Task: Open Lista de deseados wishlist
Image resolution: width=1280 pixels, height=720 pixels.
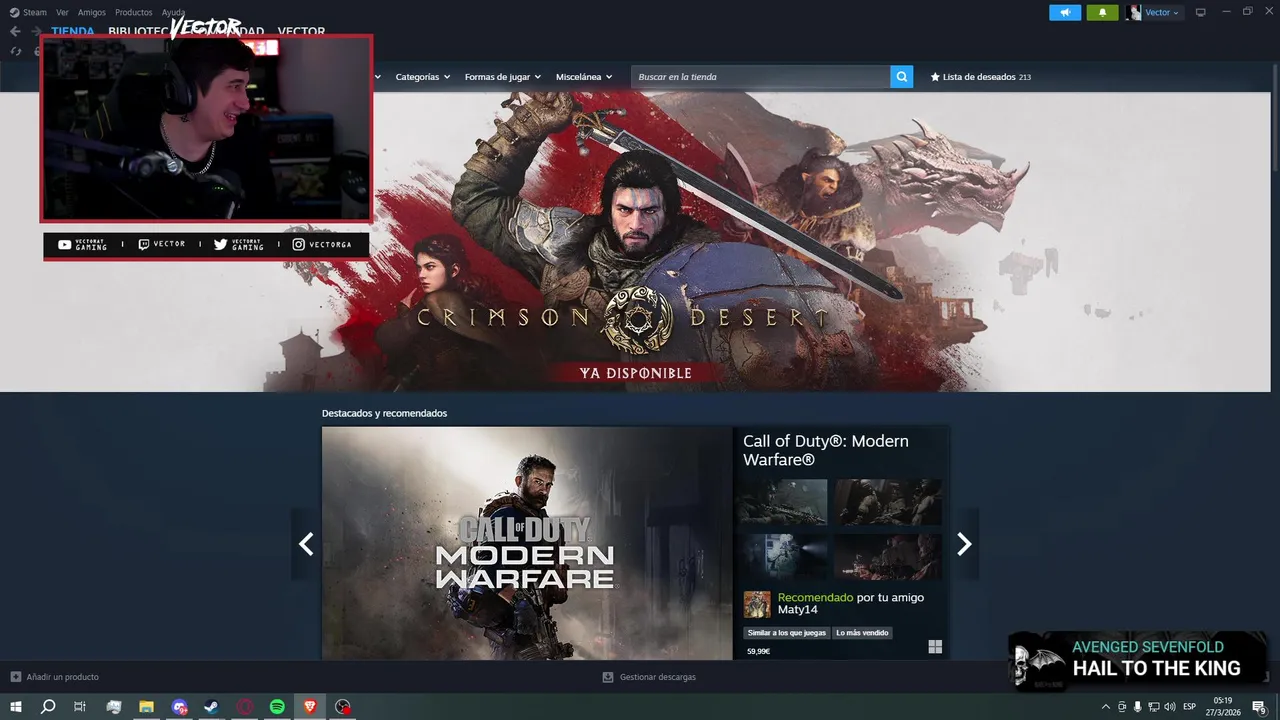Action: click(980, 77)
